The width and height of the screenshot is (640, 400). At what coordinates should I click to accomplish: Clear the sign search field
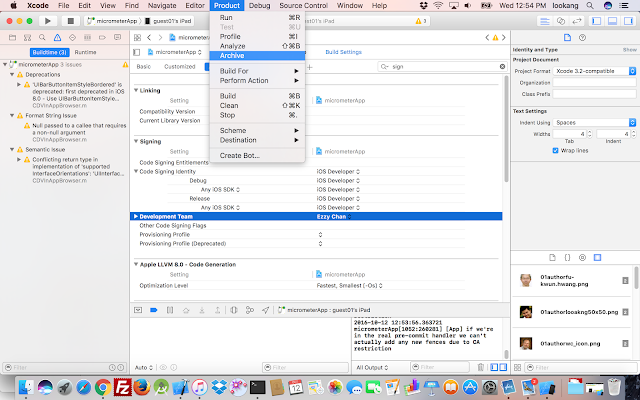(502, 67)
